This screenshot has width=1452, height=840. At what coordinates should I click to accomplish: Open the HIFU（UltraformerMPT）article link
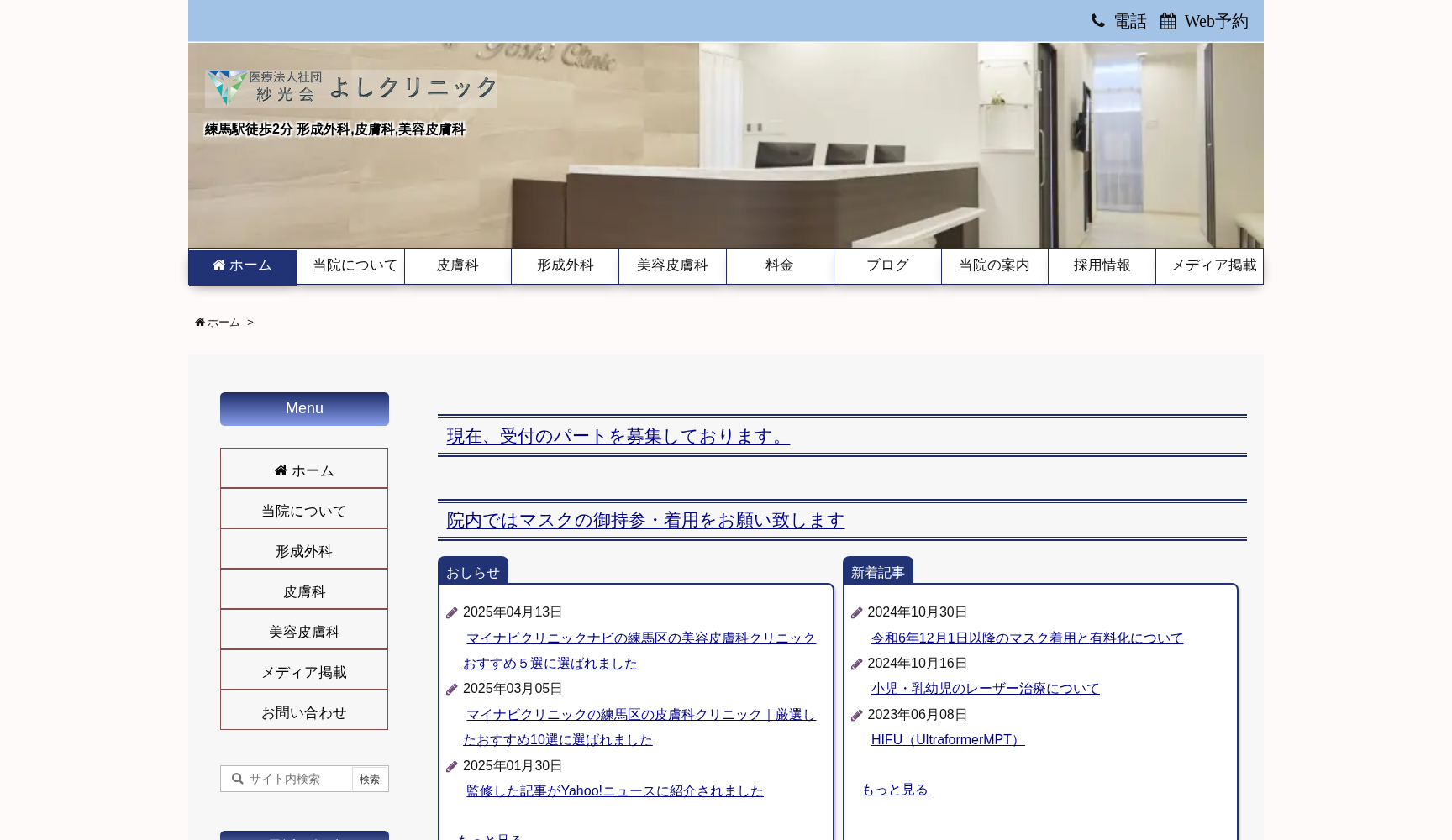click(948, 739)
